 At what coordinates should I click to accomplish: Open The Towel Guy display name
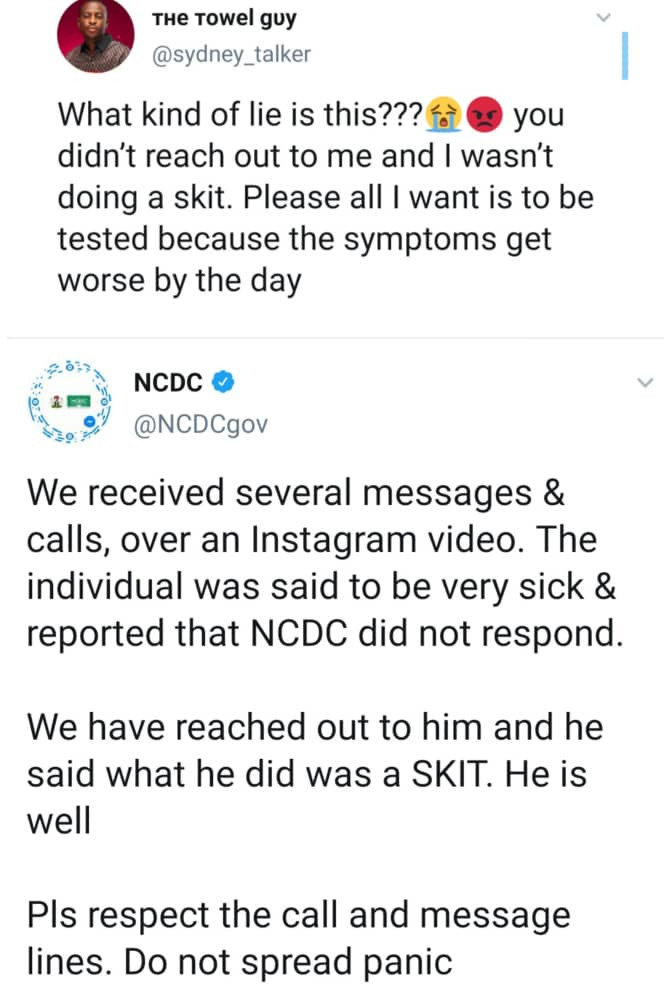224,19
